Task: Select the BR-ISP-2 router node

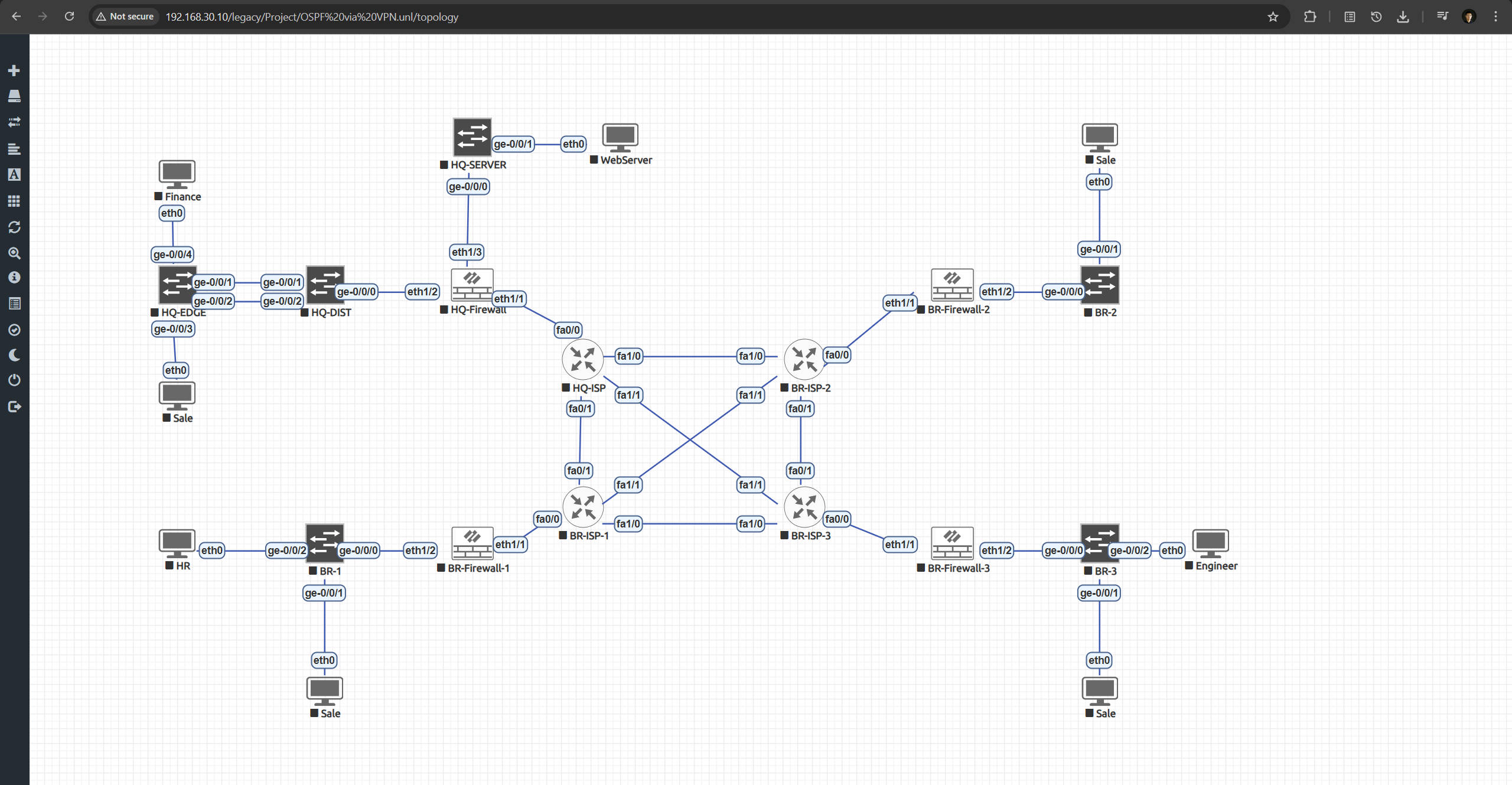Action: click(804, 359)
